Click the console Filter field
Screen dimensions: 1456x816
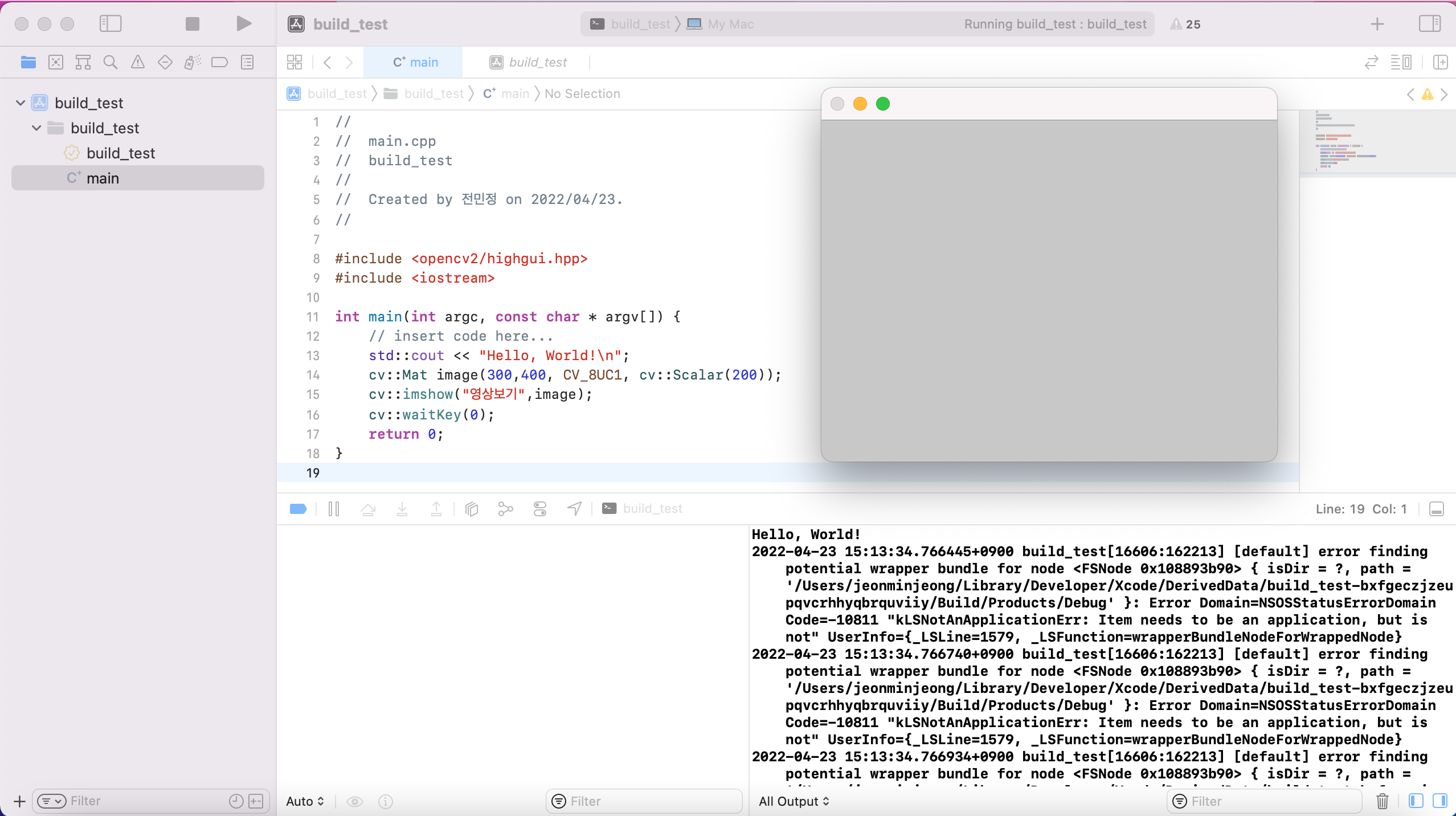tap(1264, 801)
